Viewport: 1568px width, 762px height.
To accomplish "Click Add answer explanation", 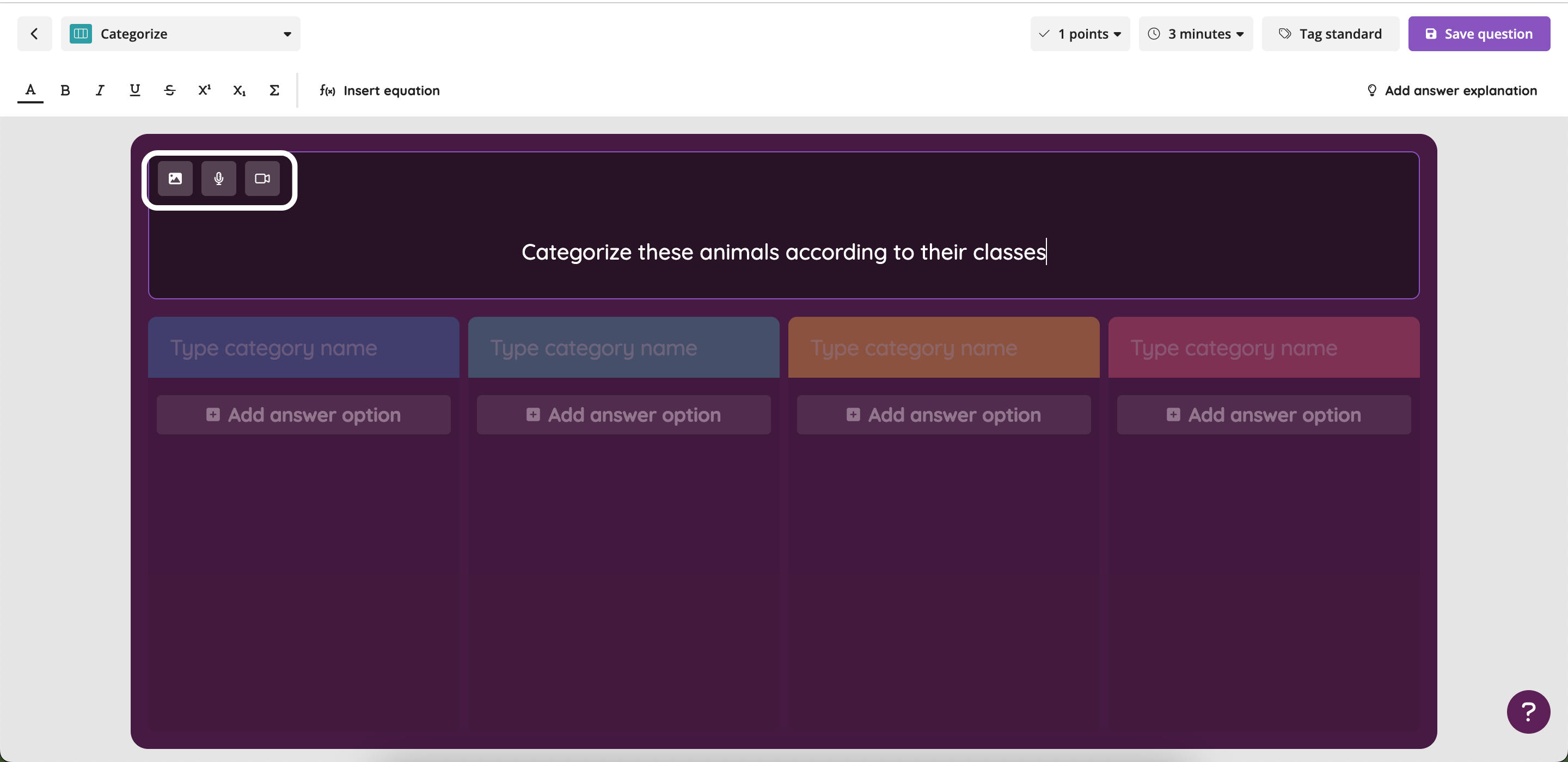I will (1451, 90).
